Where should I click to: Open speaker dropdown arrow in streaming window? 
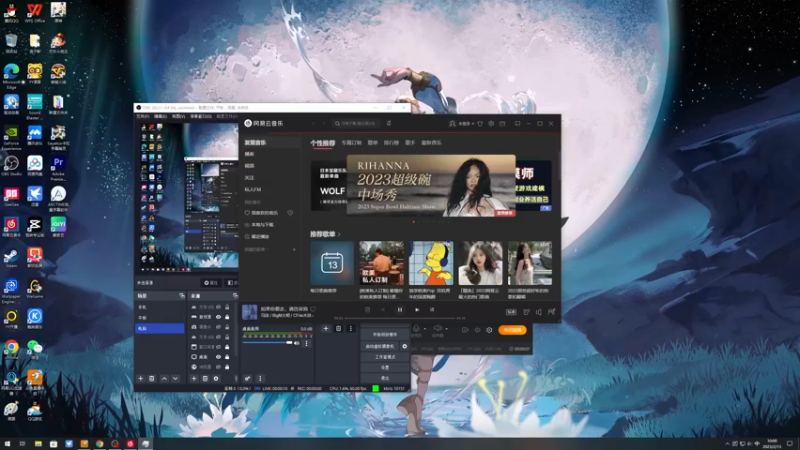tap(447, 329)
